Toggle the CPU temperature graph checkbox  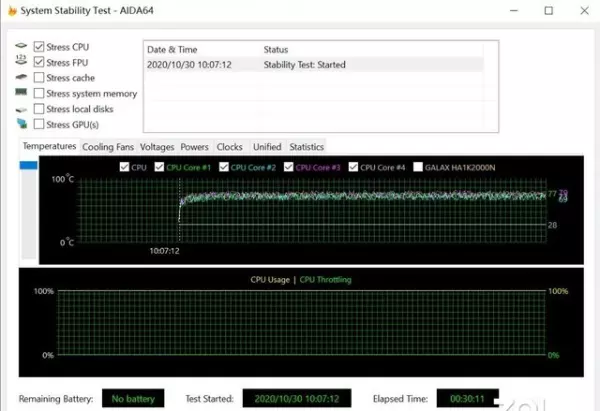point(124,167)
